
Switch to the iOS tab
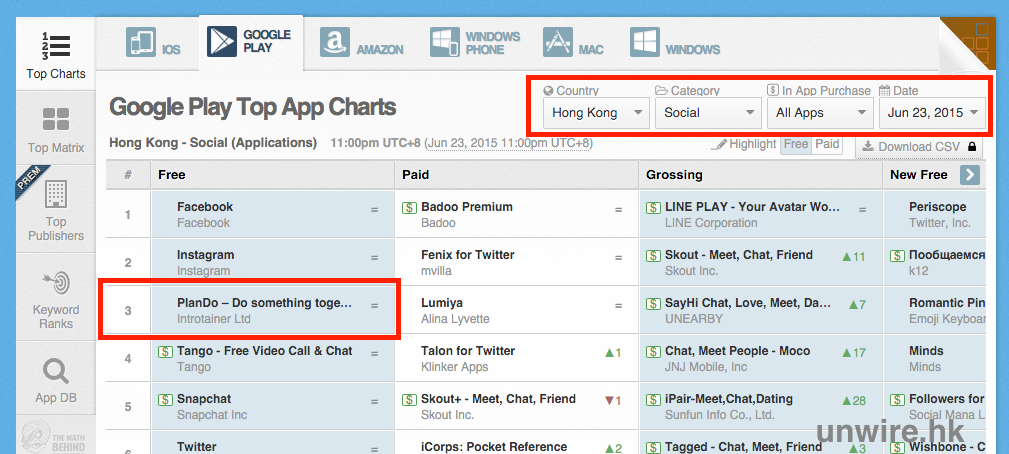tap(154, 43)
